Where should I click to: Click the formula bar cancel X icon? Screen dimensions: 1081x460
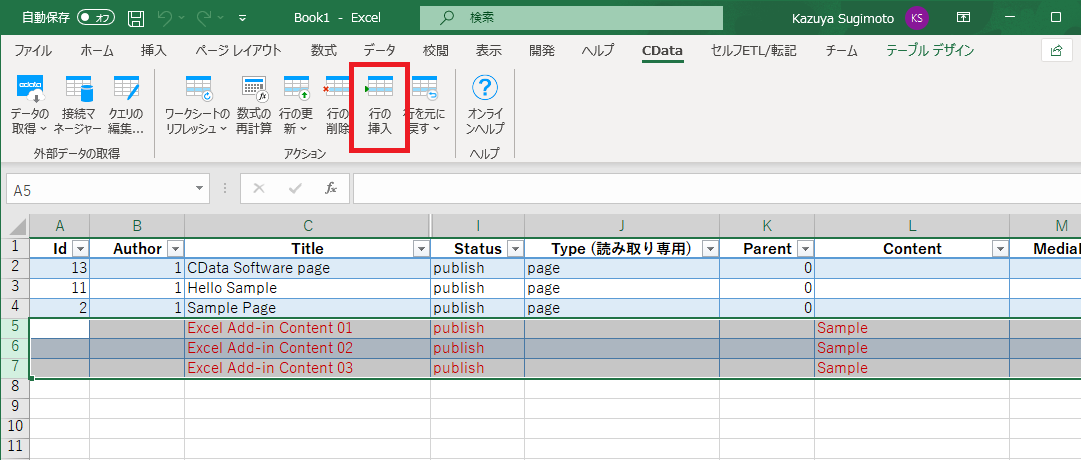click(259, 188)
